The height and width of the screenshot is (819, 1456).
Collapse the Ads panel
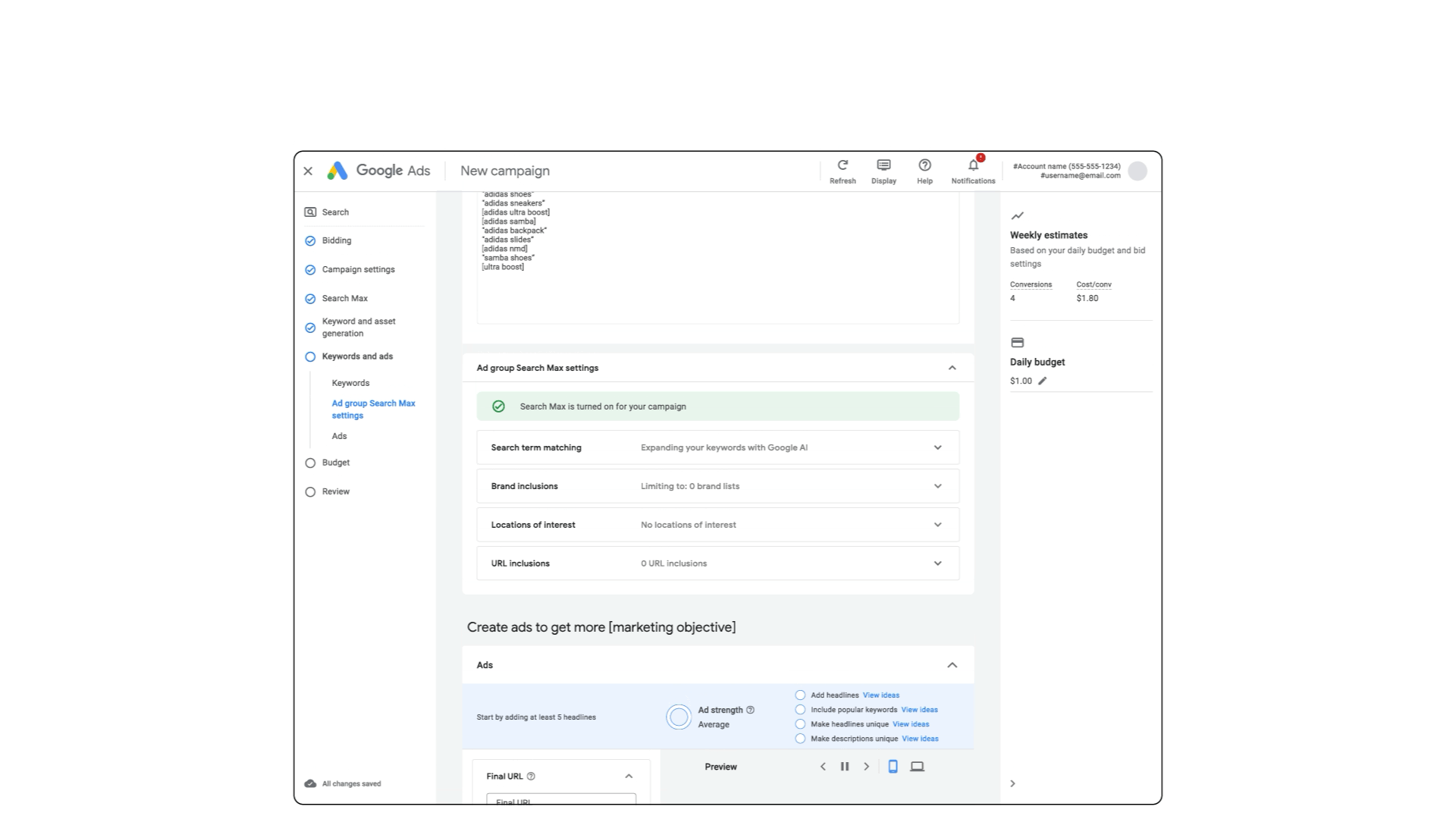tap(952, 665)
